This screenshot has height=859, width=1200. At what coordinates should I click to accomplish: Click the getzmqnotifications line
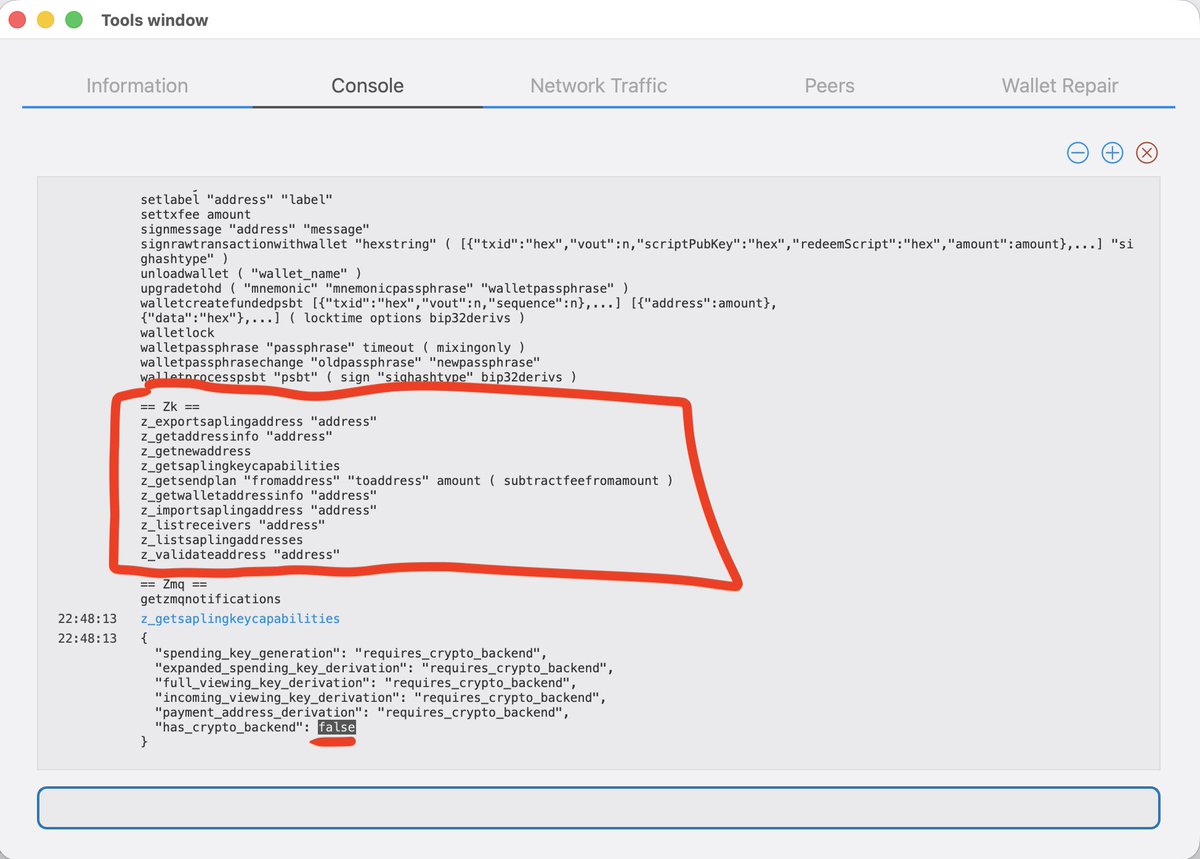(x=211, y=599)
